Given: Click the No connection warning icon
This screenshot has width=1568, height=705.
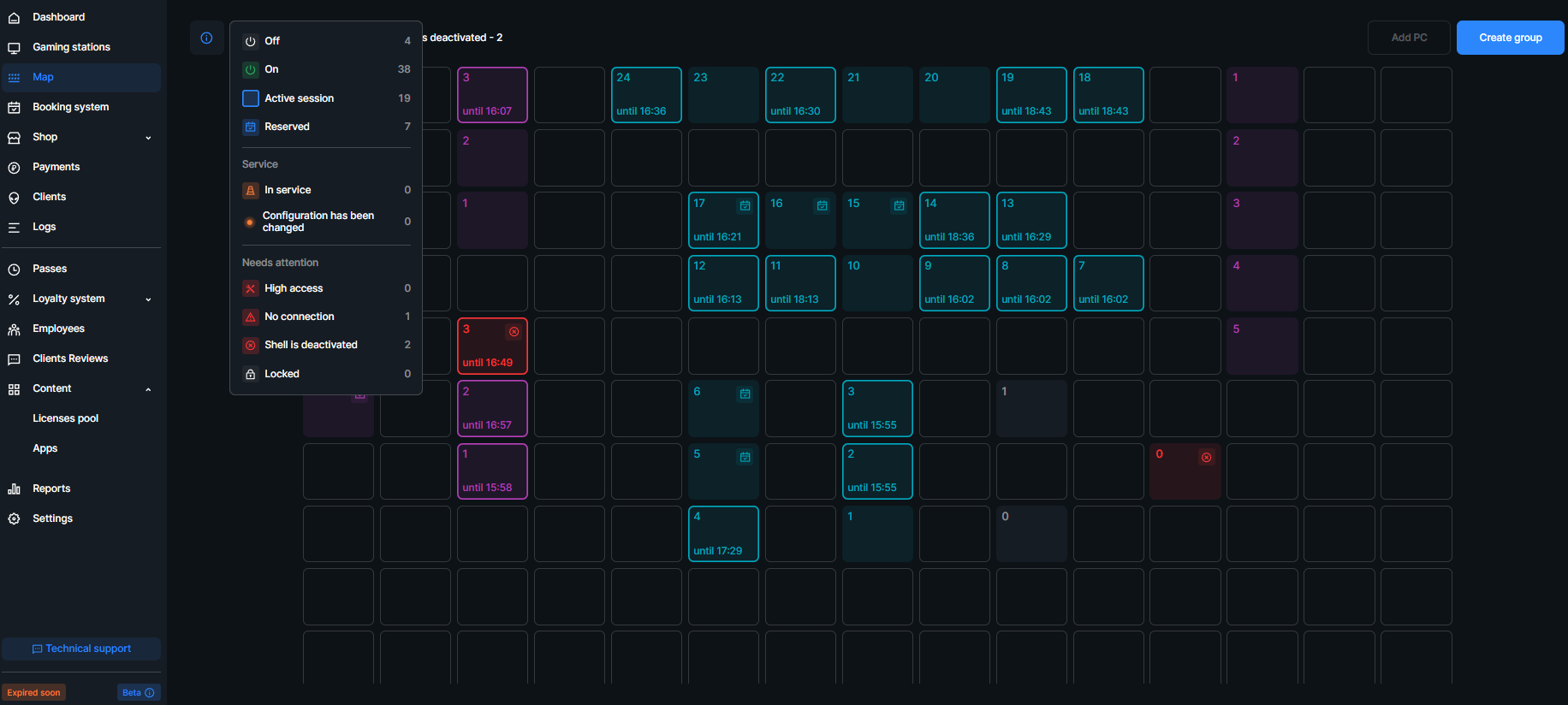Looking at the screenshot, I should (x=251, y=317).
